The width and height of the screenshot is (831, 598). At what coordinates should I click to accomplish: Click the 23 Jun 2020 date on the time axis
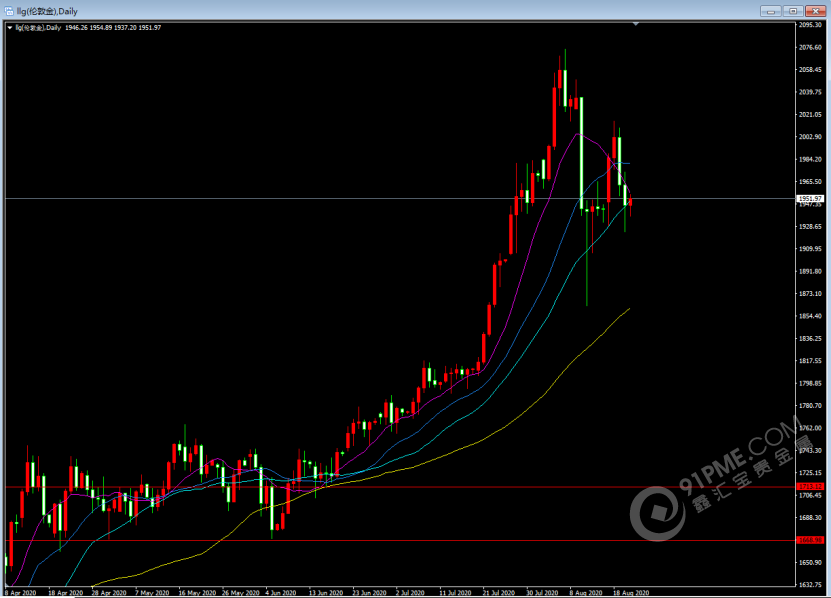[x=369, y=593]
